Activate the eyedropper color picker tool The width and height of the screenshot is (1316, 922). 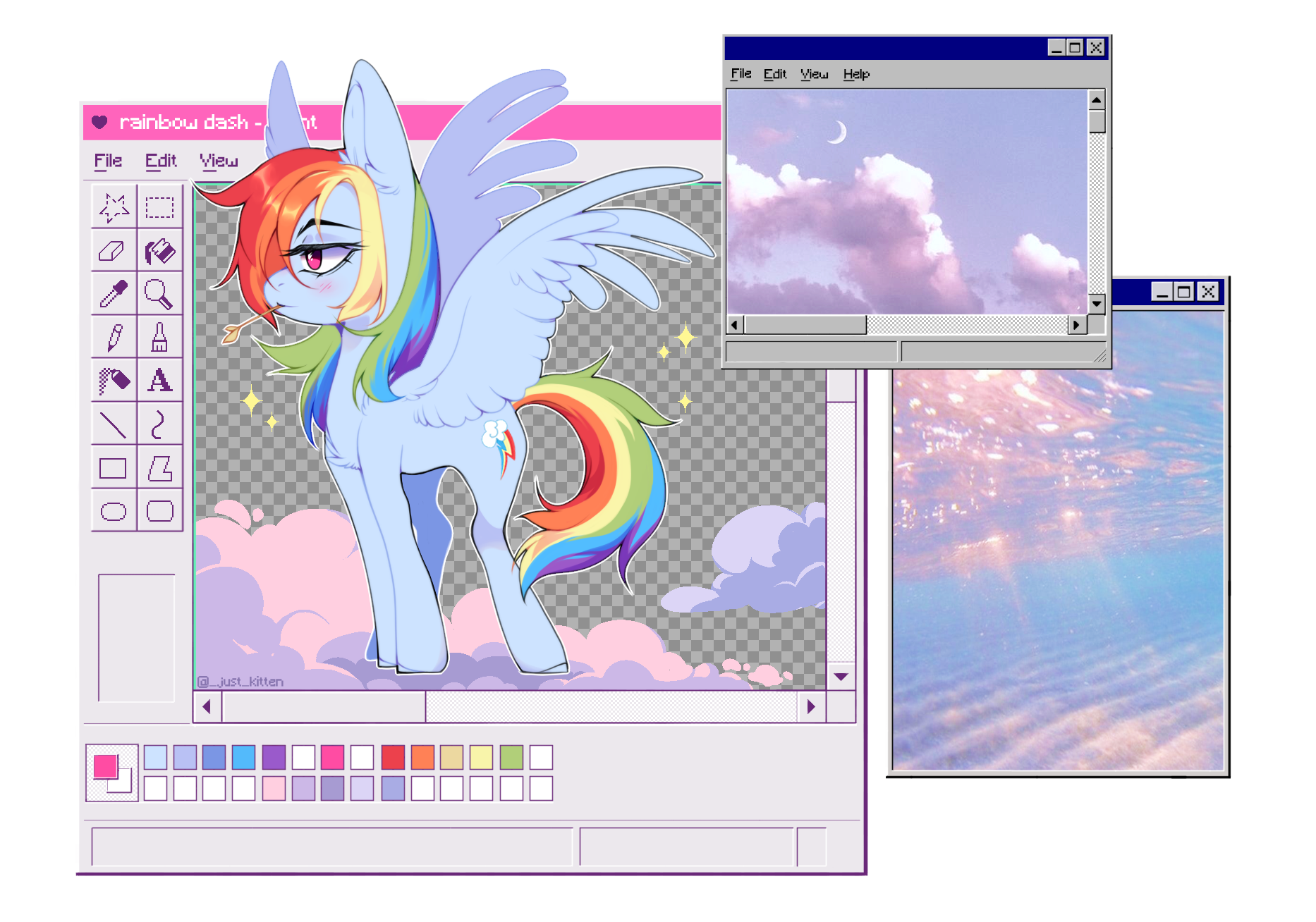tap(114, 293)
